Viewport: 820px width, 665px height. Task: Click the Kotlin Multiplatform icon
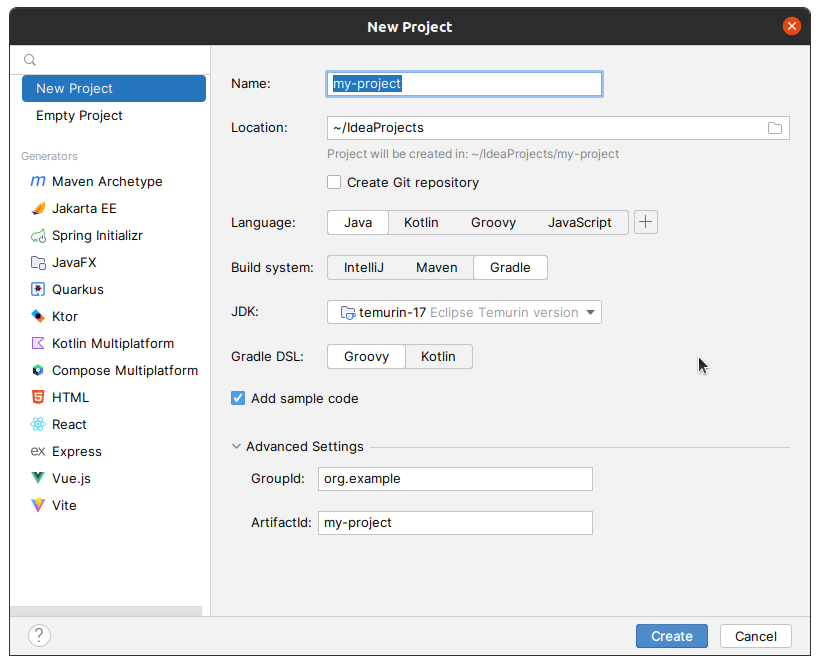tap(38, 343)
